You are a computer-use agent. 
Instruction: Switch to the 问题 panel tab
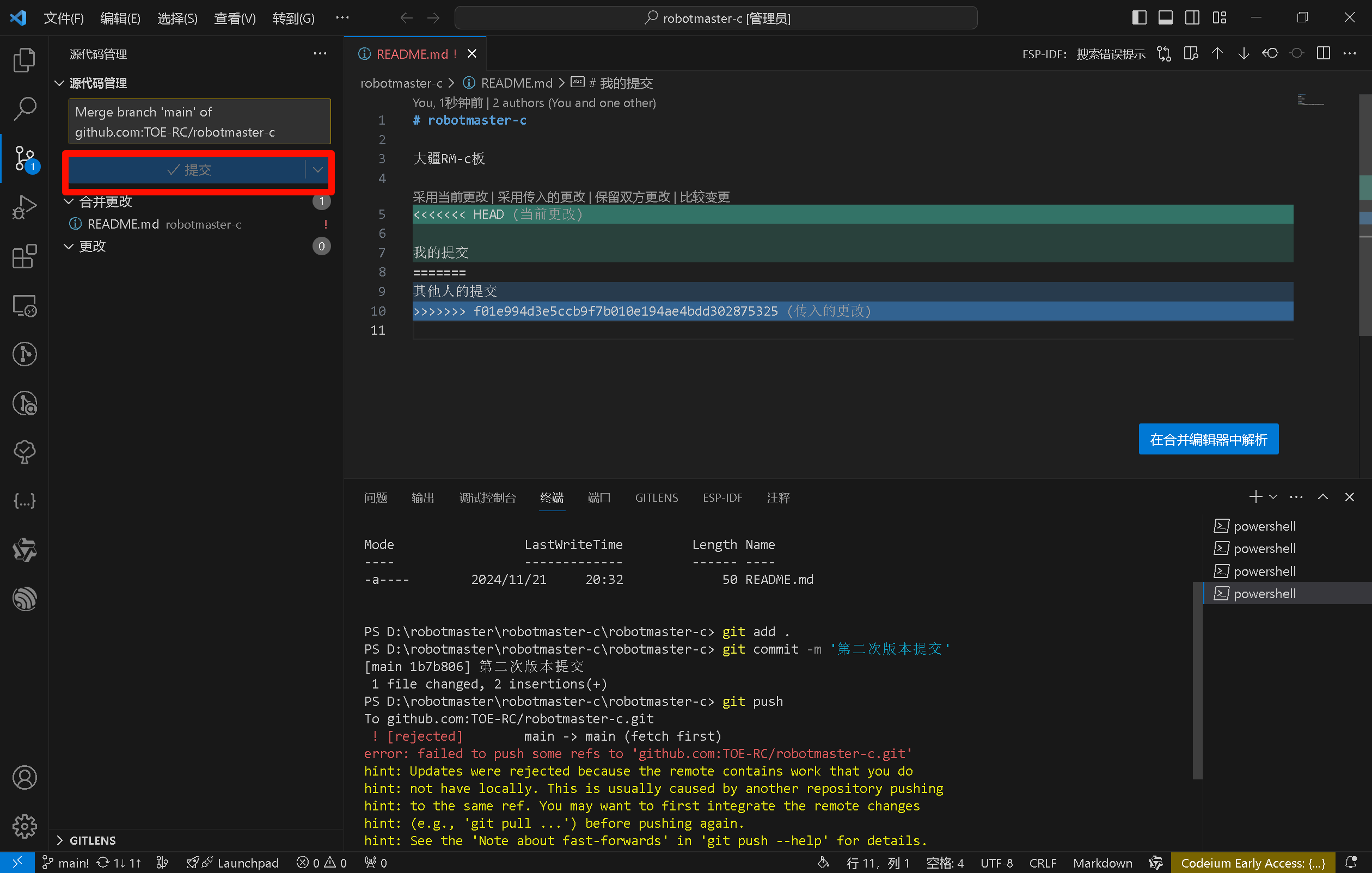point(376,497)
